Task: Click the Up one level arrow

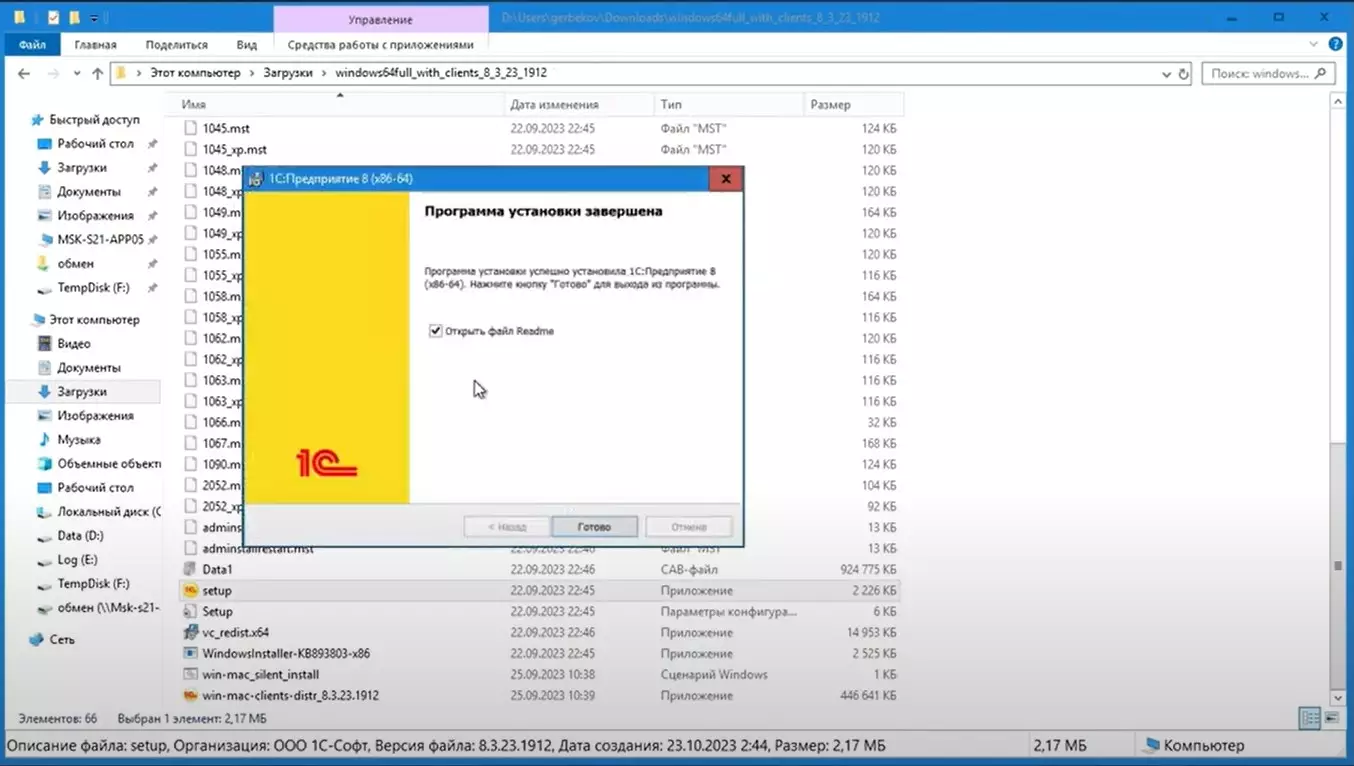Action: point(97,73)
